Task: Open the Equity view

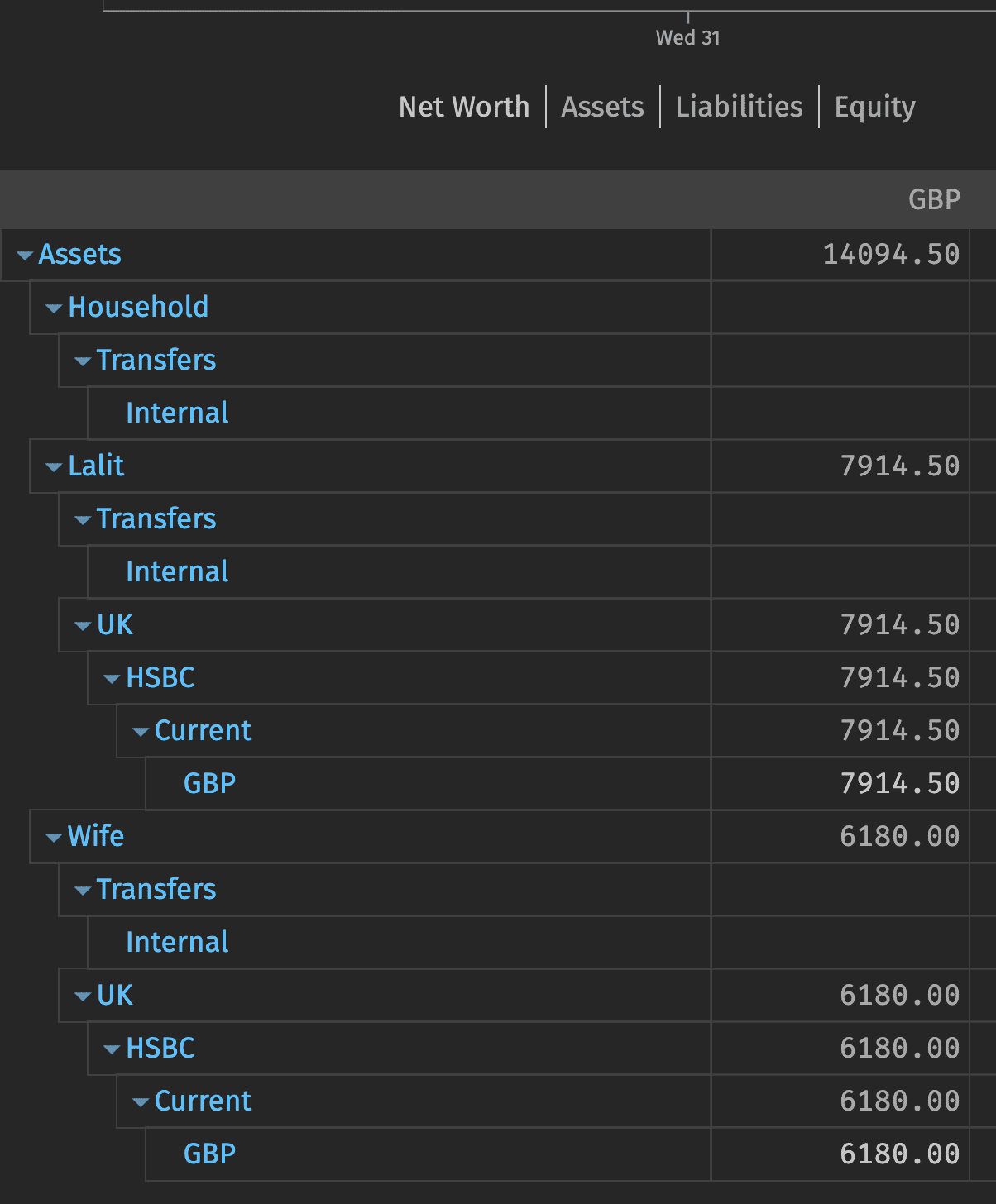Action: click(874, 107)
